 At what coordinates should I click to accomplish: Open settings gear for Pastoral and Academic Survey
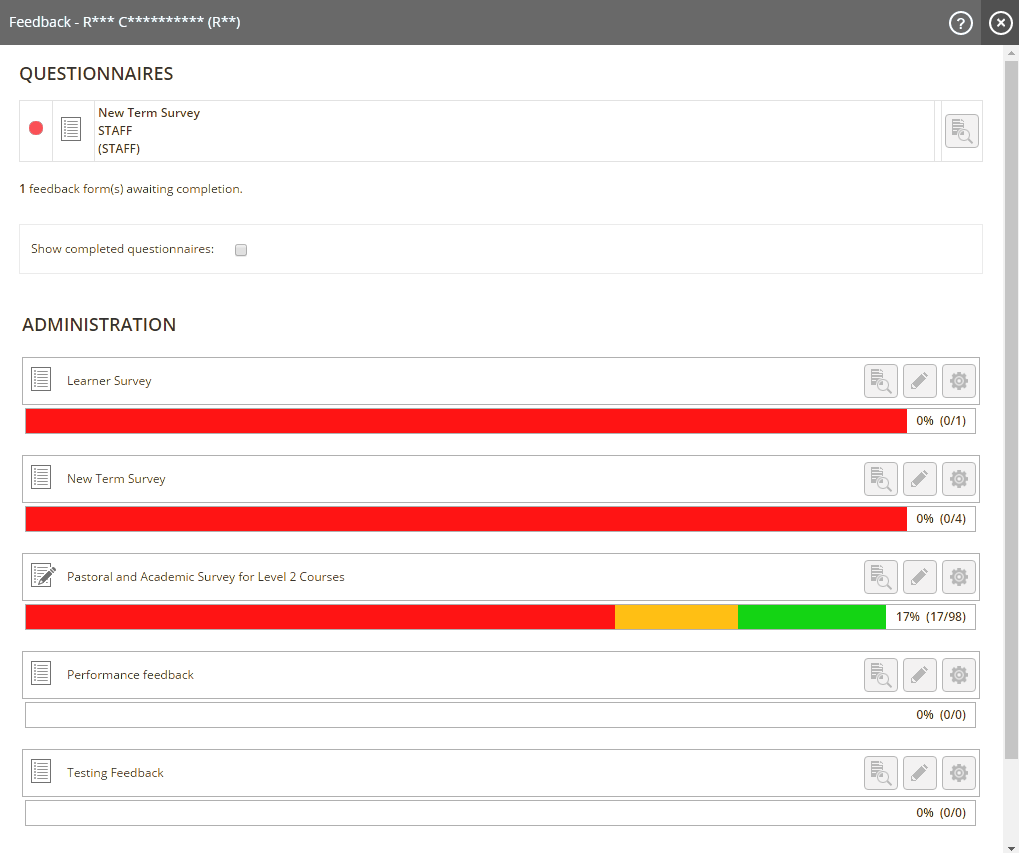pyautogui.click(x=959, y=577)
